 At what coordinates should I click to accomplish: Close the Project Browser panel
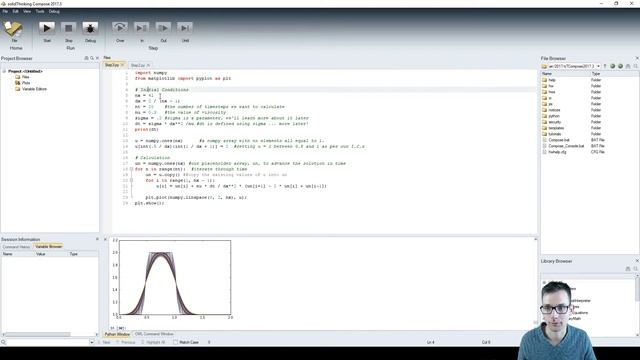pos(97,58)
